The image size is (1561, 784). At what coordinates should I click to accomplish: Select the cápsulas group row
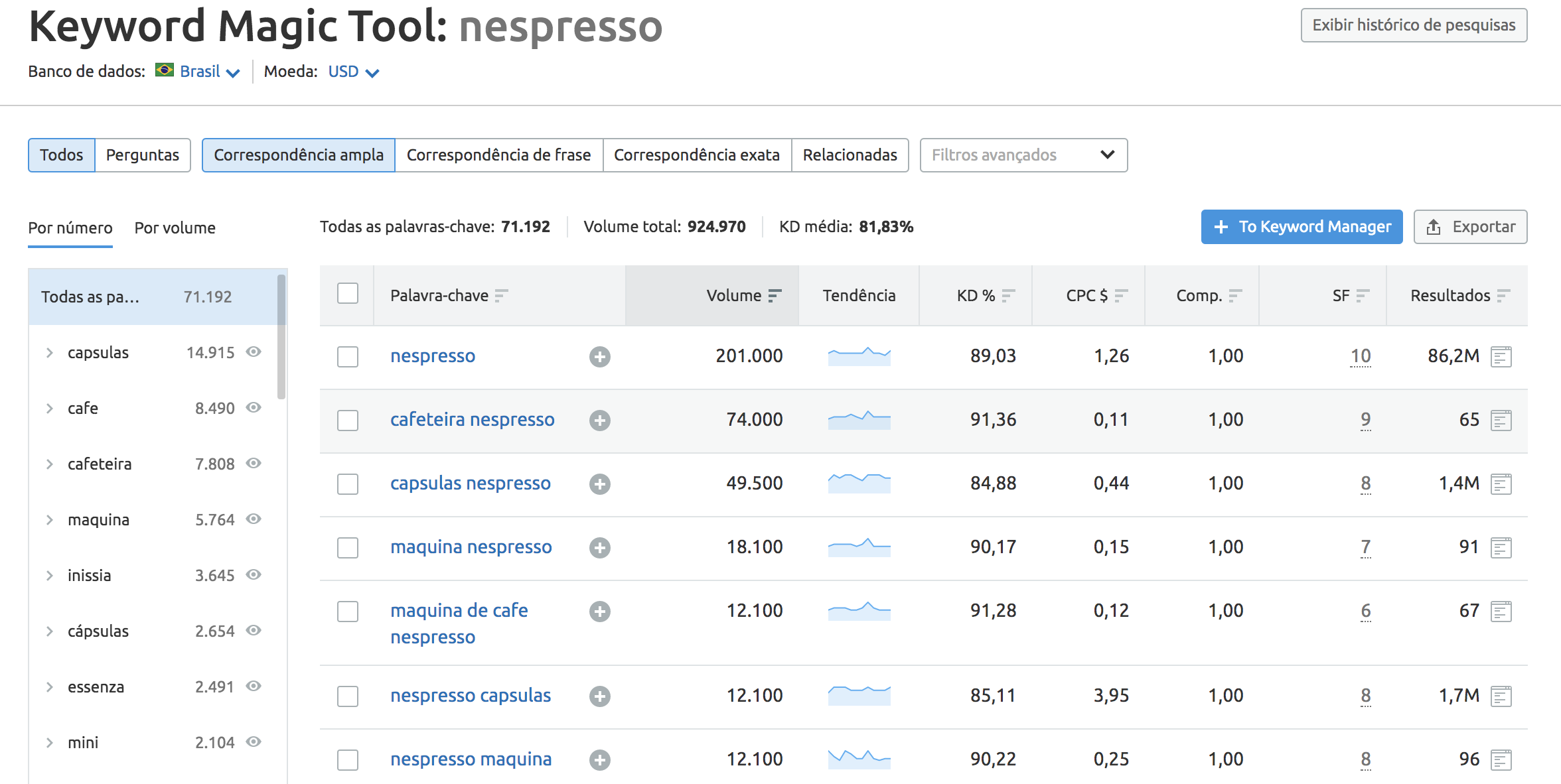(153, 631)
